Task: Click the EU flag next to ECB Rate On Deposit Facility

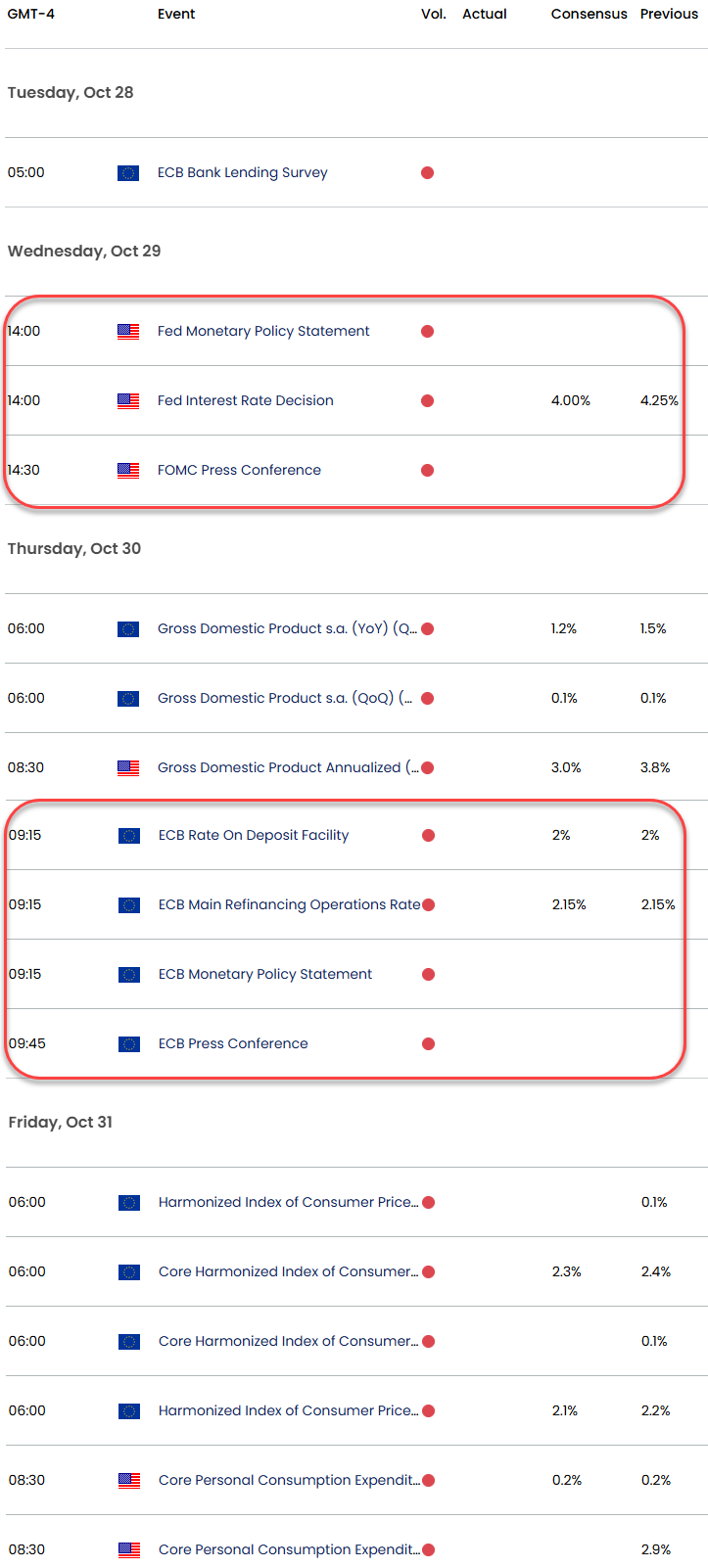Action: coord(128,835)
